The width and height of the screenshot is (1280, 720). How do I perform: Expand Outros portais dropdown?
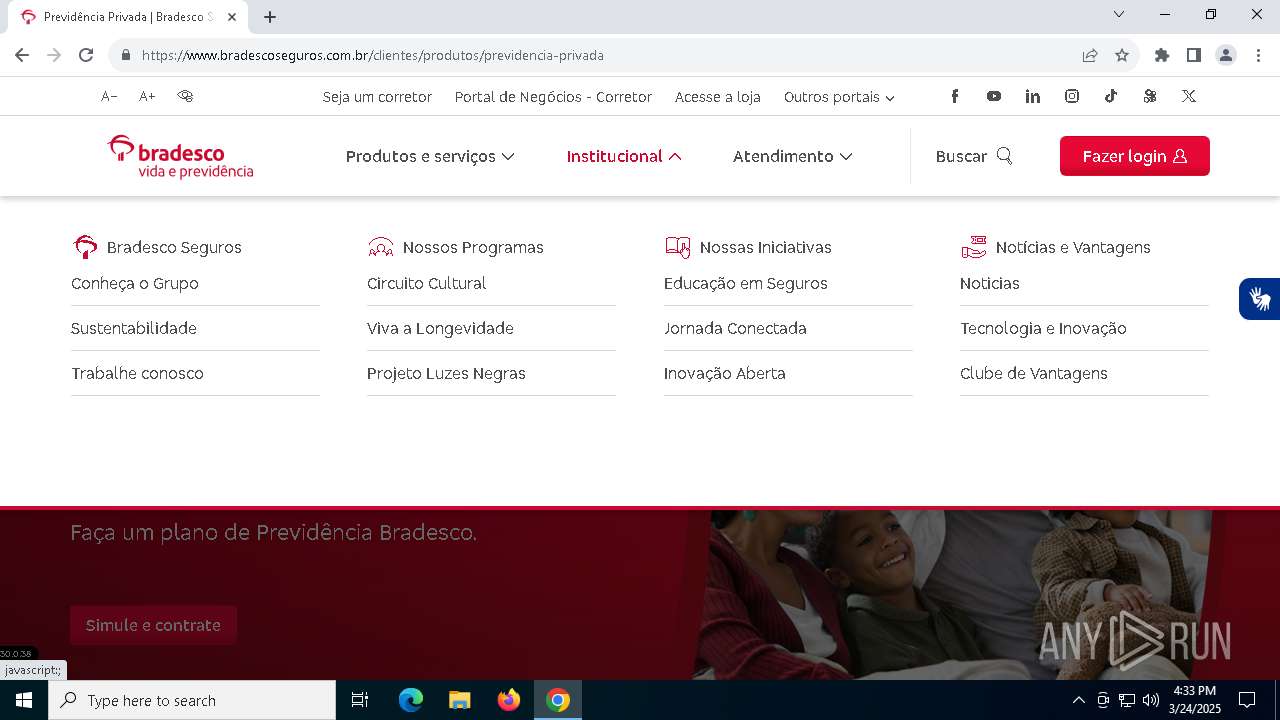coord(839,97)
